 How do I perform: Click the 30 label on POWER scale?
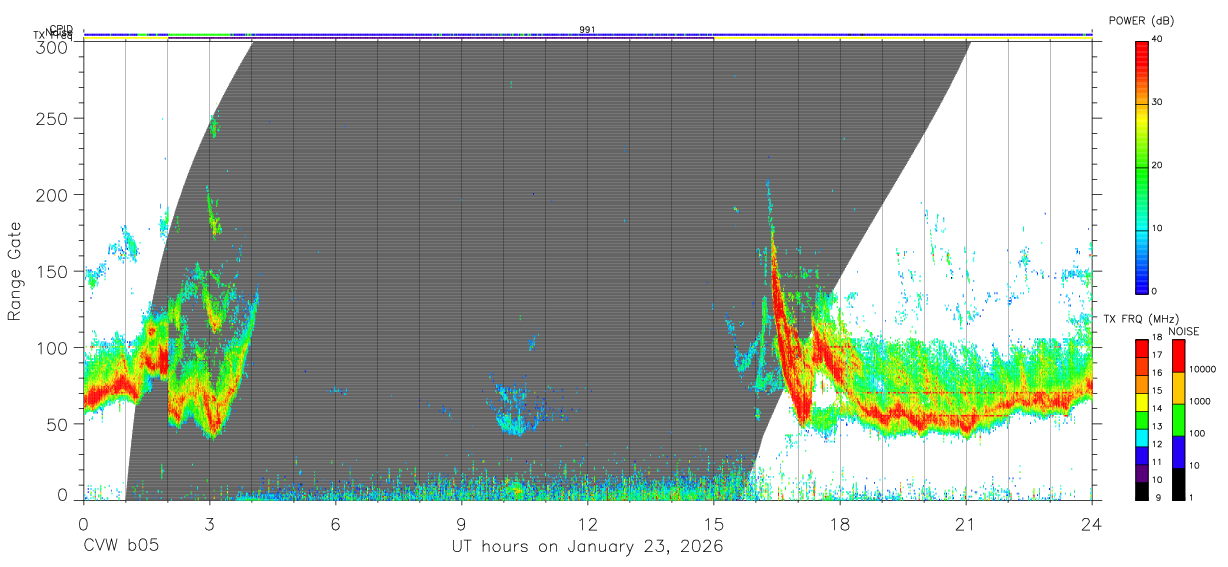click(1157, 103)
